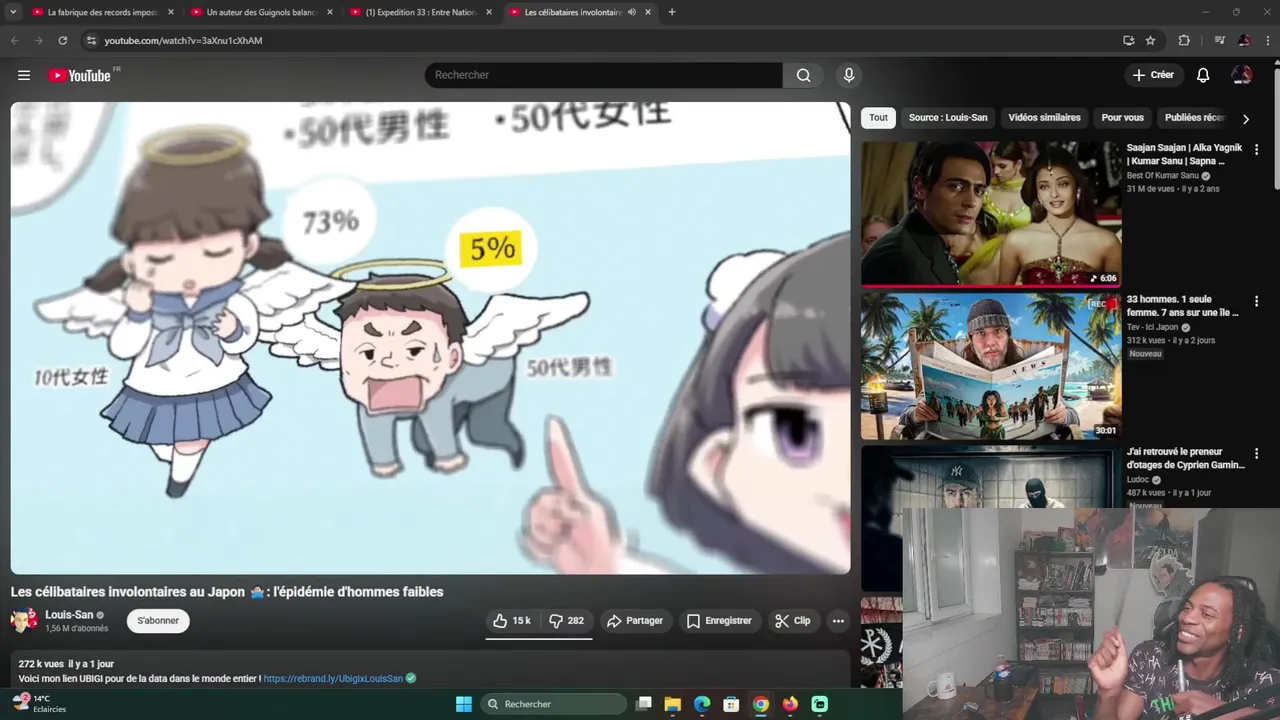This screenshot has width=1280, height=720.
Task: Open a new browser tab
Action: tap(671, 12)
